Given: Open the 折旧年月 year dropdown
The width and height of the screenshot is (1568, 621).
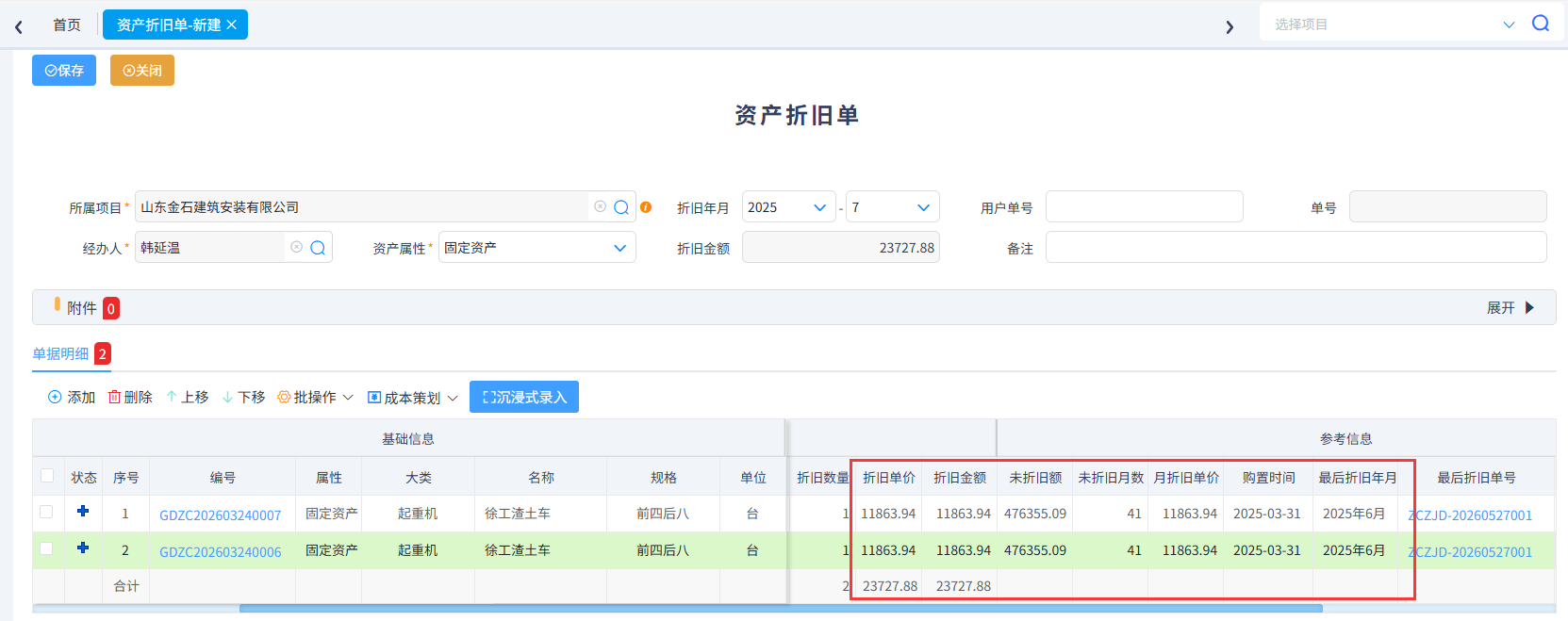Looking at the screenshot, I should [x=788, y=207].
